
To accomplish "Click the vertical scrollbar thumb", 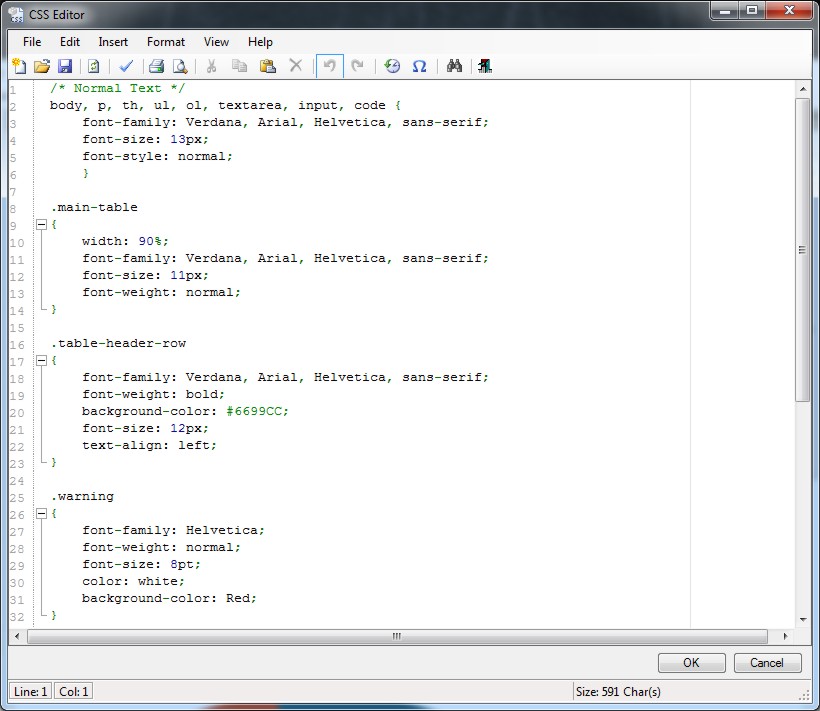I will [x=802, y=250].
